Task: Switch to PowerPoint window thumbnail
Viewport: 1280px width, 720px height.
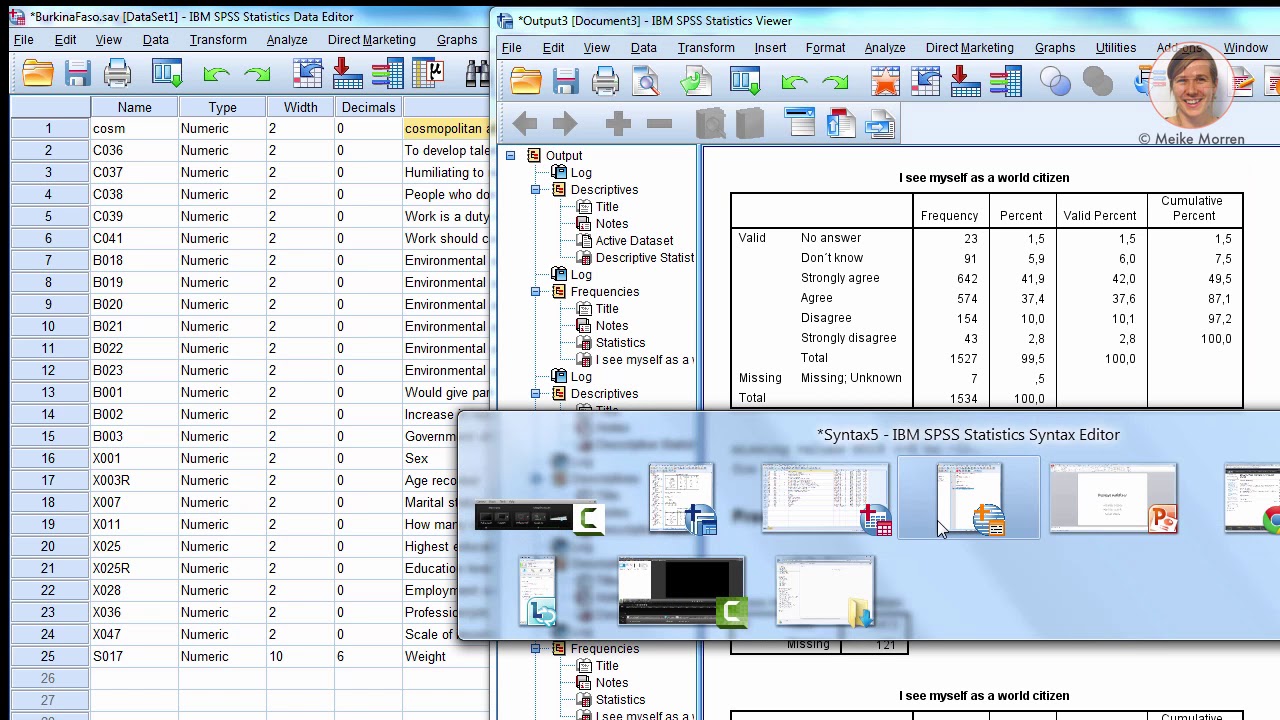Action: click(1113, 498)
